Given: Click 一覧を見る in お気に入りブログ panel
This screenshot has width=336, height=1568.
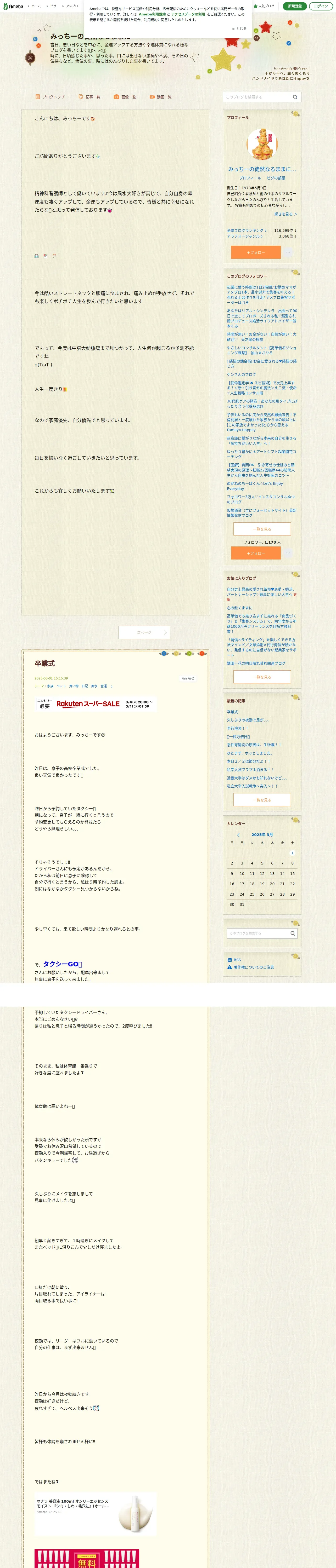Looking at the screenshot, I should click(x=262, y=677).
